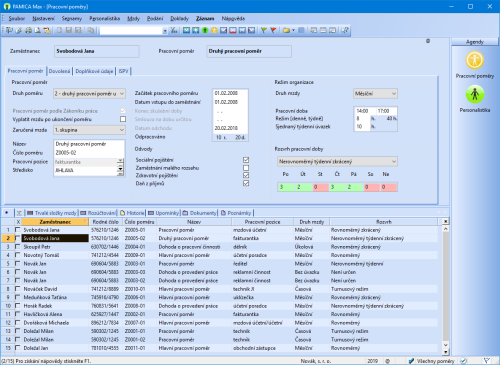The width and height of the screenshot is (500, 365).
Task: Click the help question mark toolbar icon
Action: pos(345,30)
